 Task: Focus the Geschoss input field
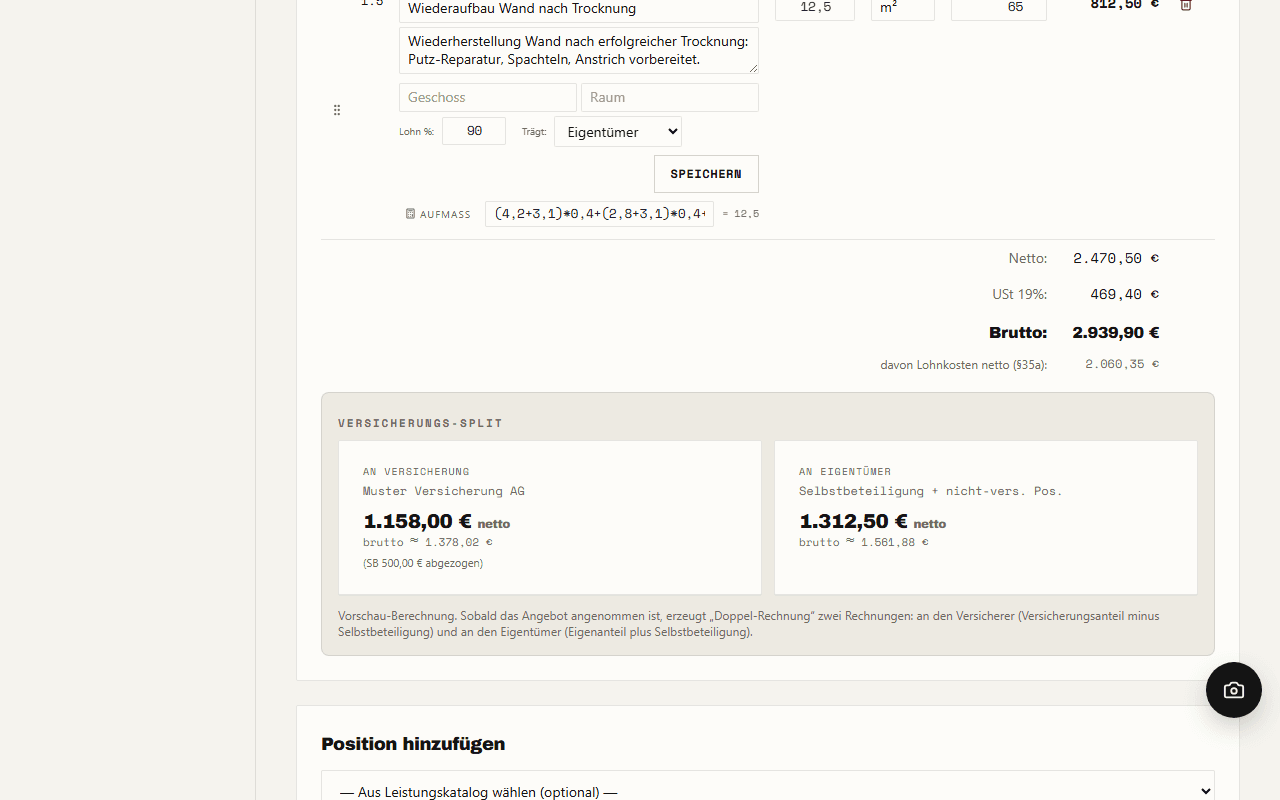[x=488, y=97]
